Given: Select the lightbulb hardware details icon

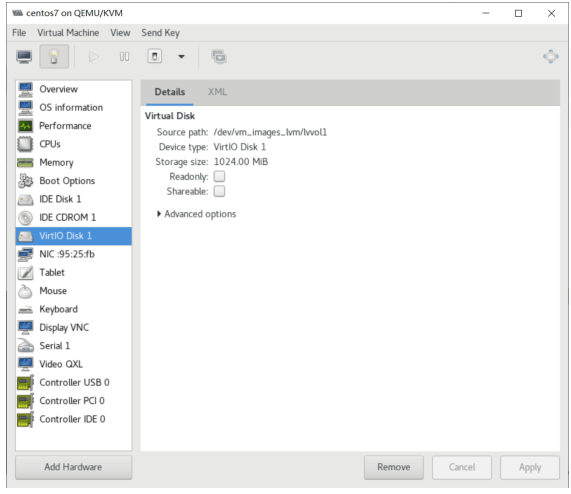Looking at the screenshot, I should 54,56.
